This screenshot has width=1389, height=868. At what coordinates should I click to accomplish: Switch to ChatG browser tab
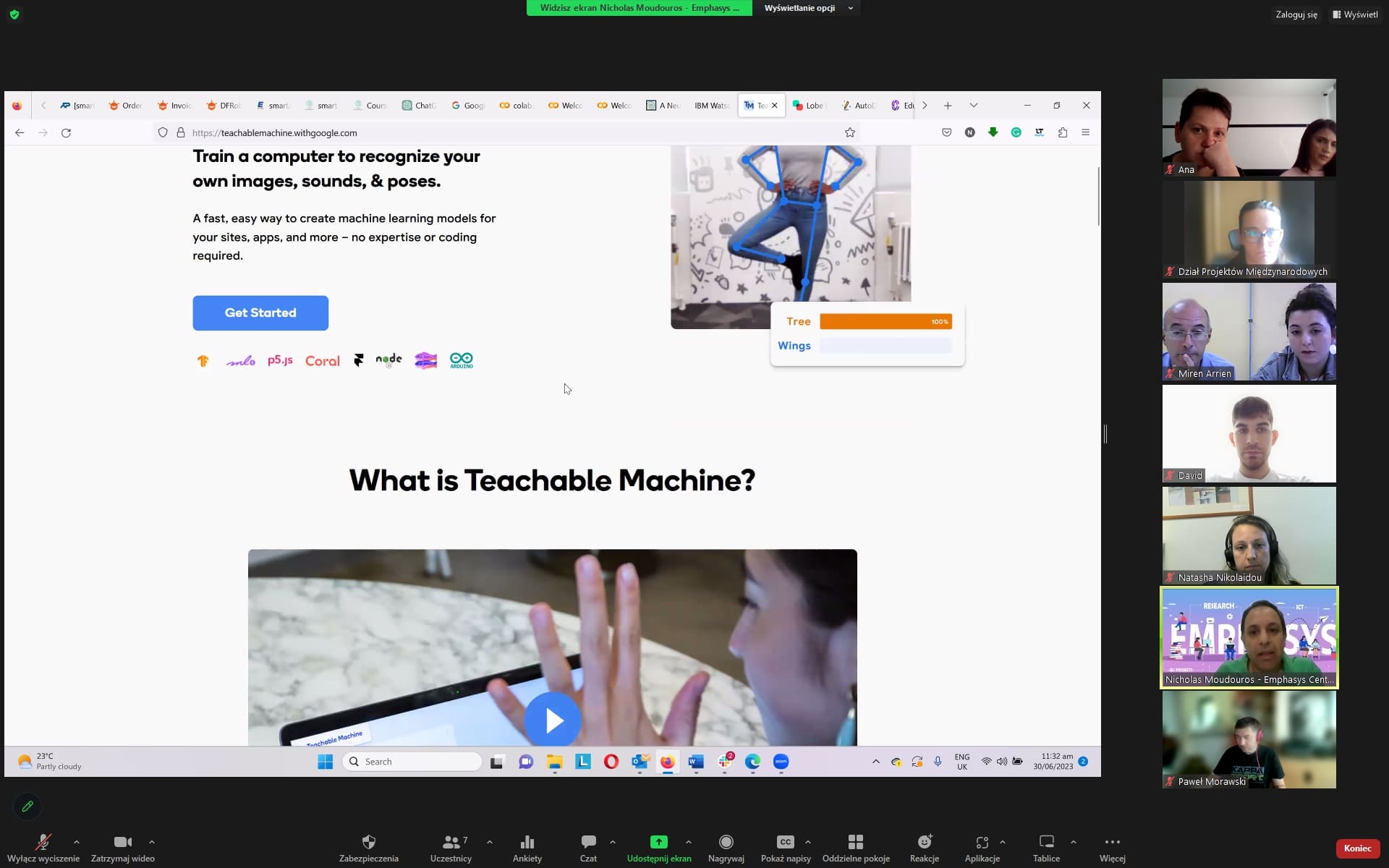(x=419, y=106)
